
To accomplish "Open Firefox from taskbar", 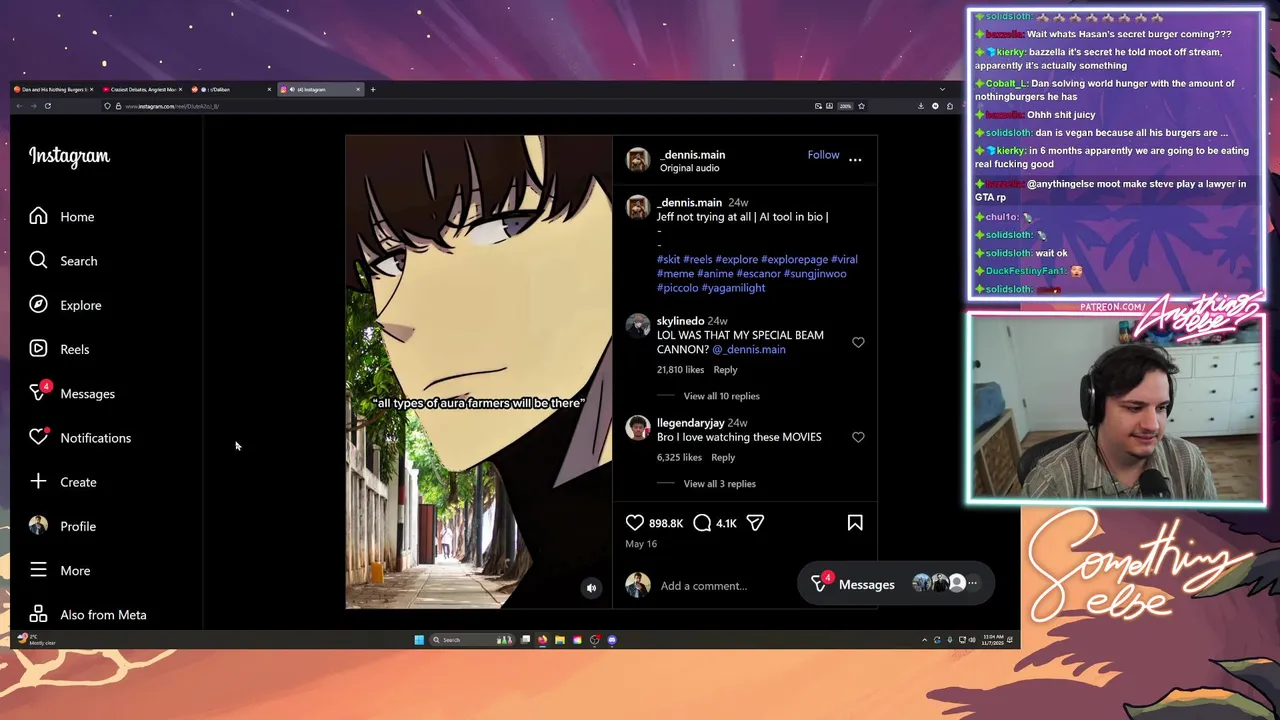I will tap(542, 640).
